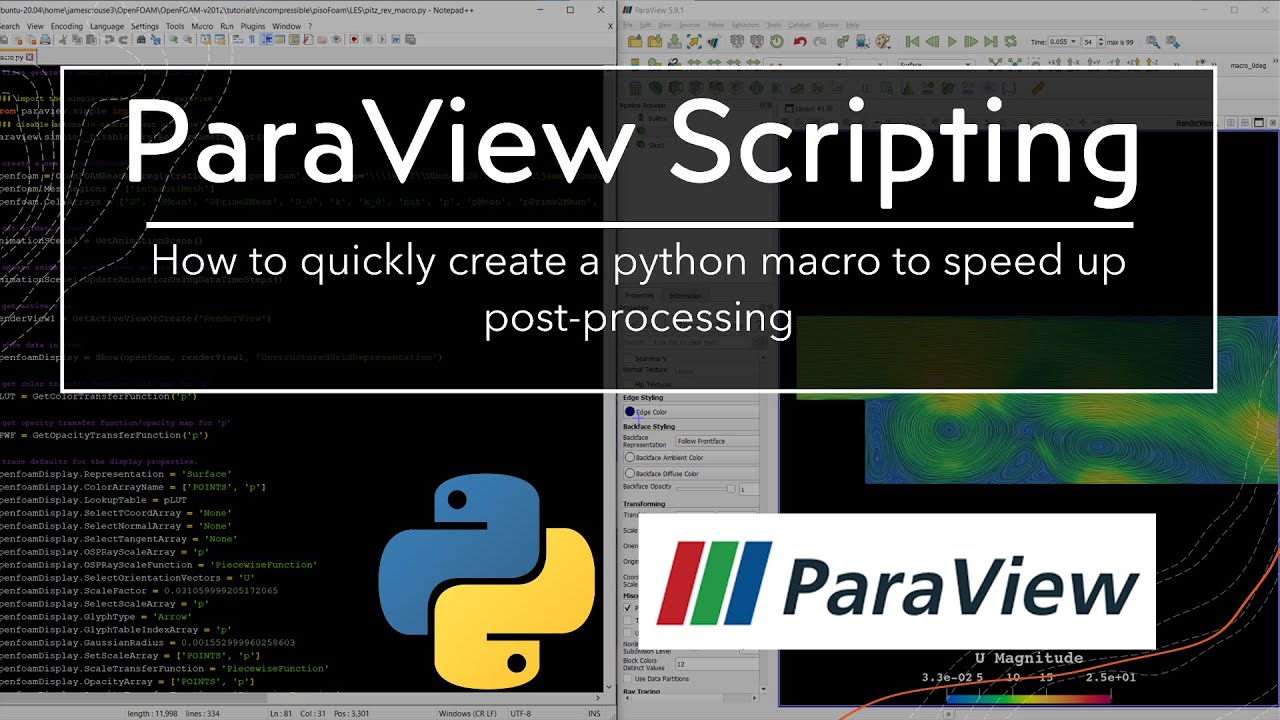Click ParaView red Undo arrow

click(x=799, y=41)
